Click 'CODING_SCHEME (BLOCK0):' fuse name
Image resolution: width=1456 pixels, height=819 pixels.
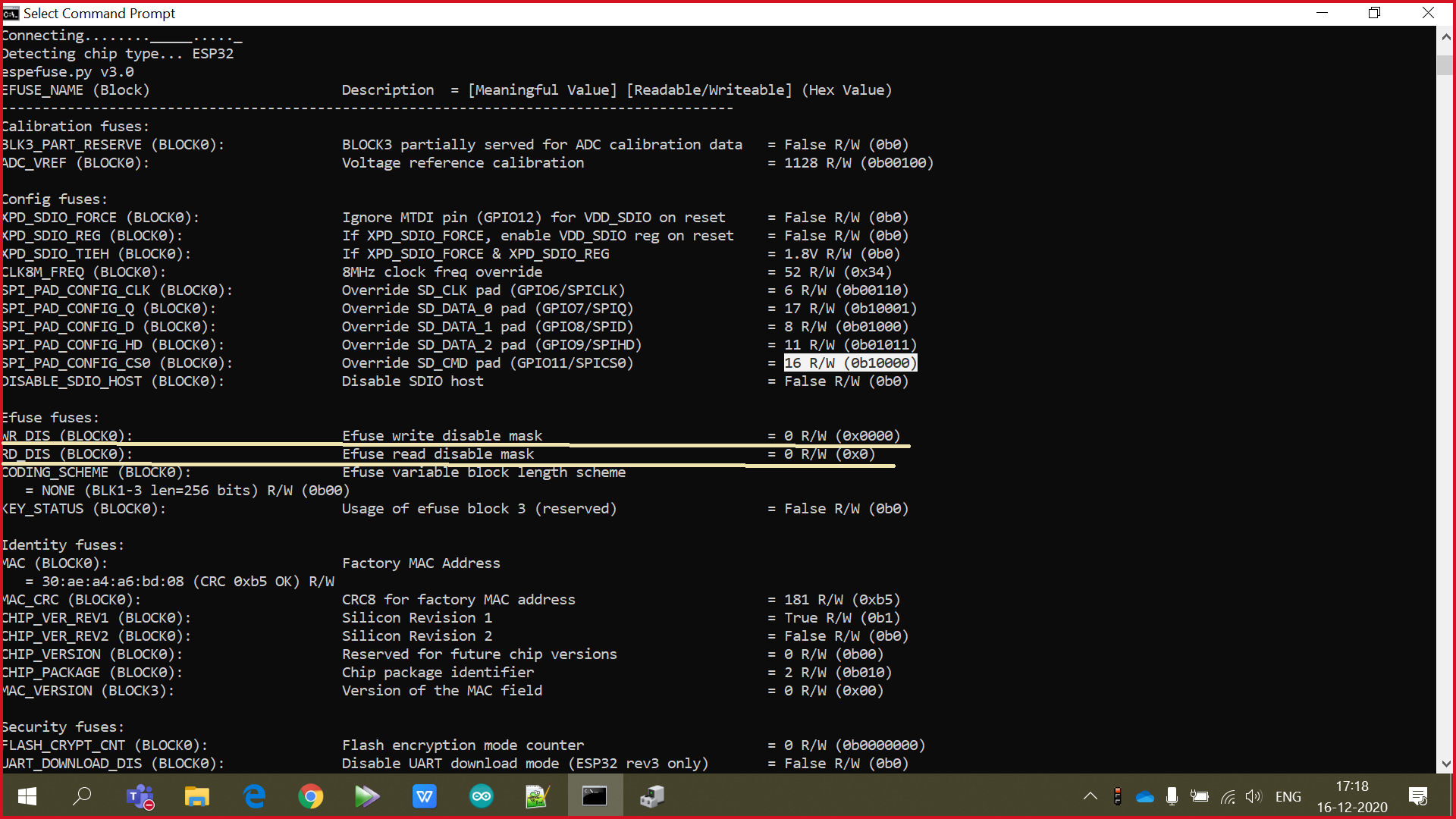(x=96, y=472)
